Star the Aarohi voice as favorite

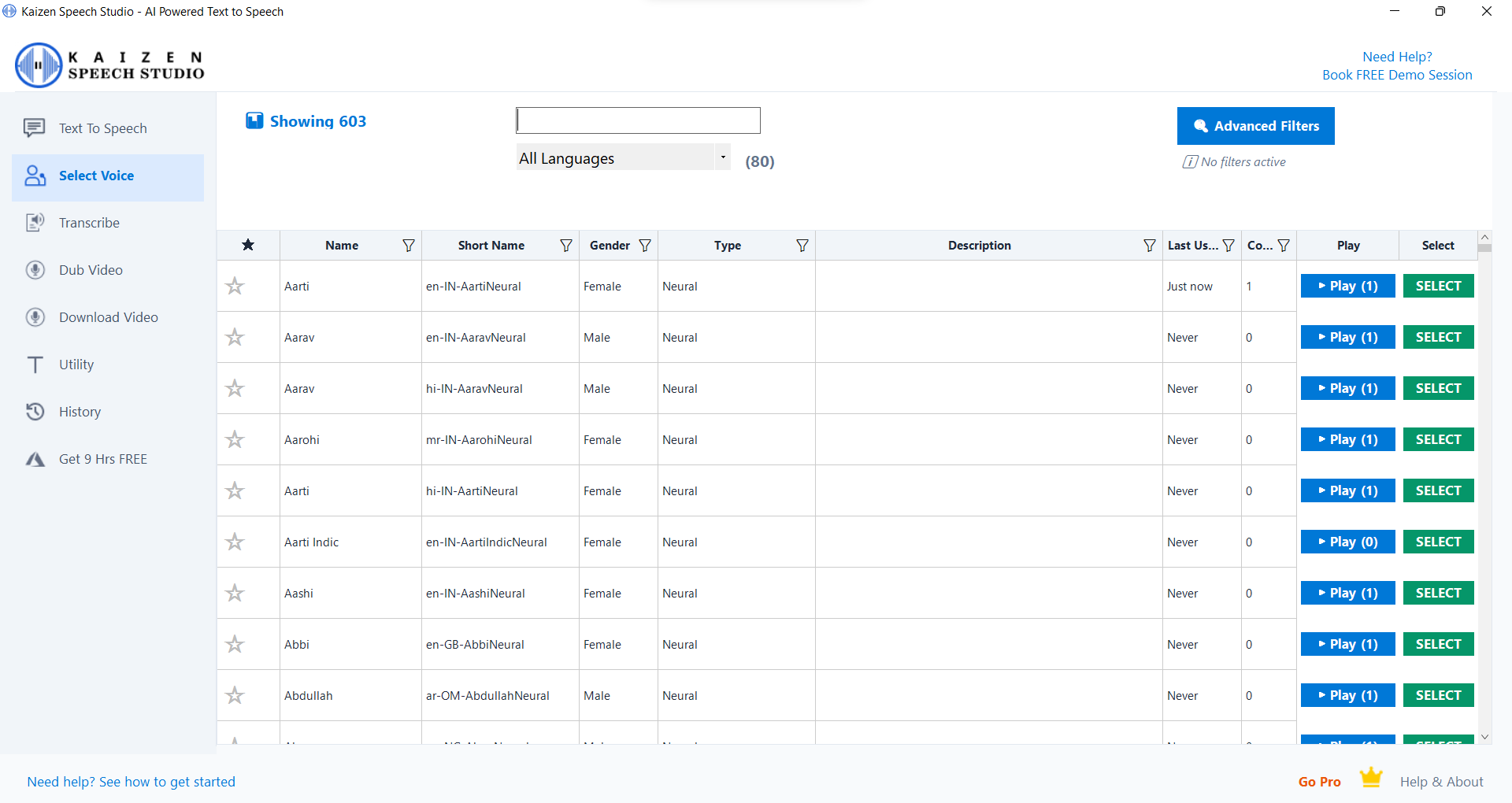235,440
